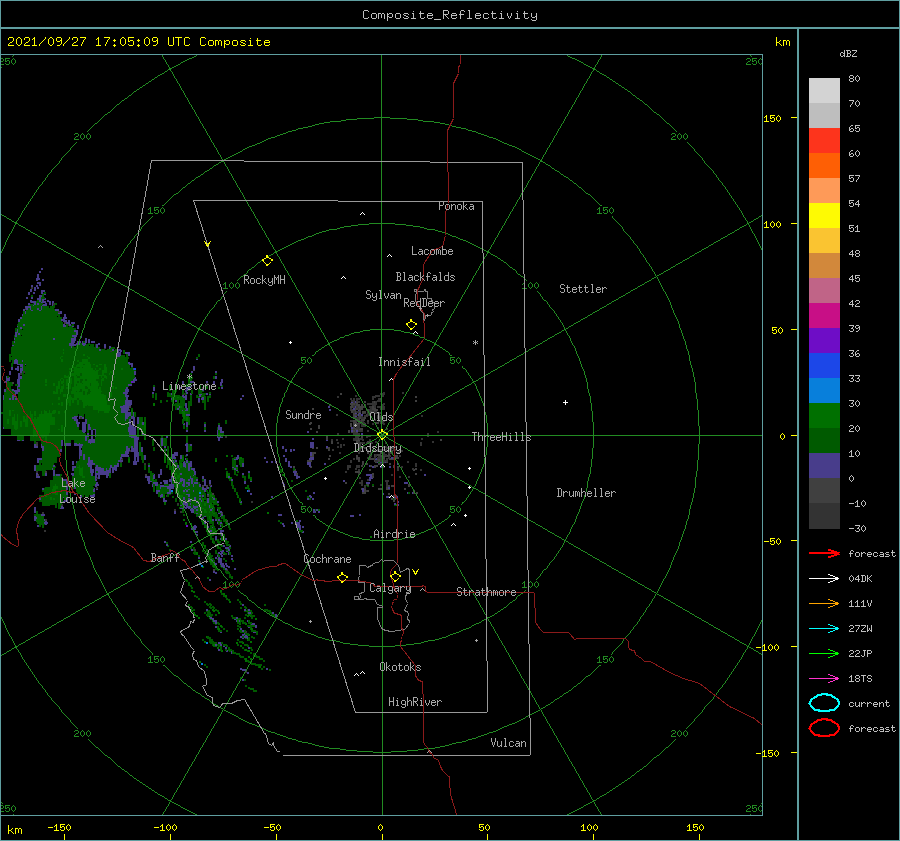Image resolution: width=900 pixels, height=841 pixels.
Task: Click the light grey 80 dBZ swatch
Action: (x=824, y=90)
